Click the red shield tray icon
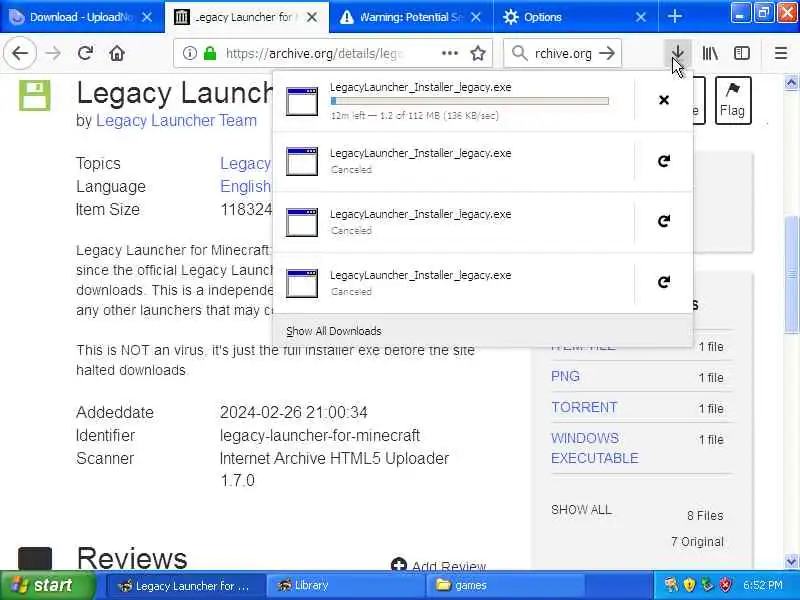The height and width of the screenshot is (600, 800). (x=725, y=585)
